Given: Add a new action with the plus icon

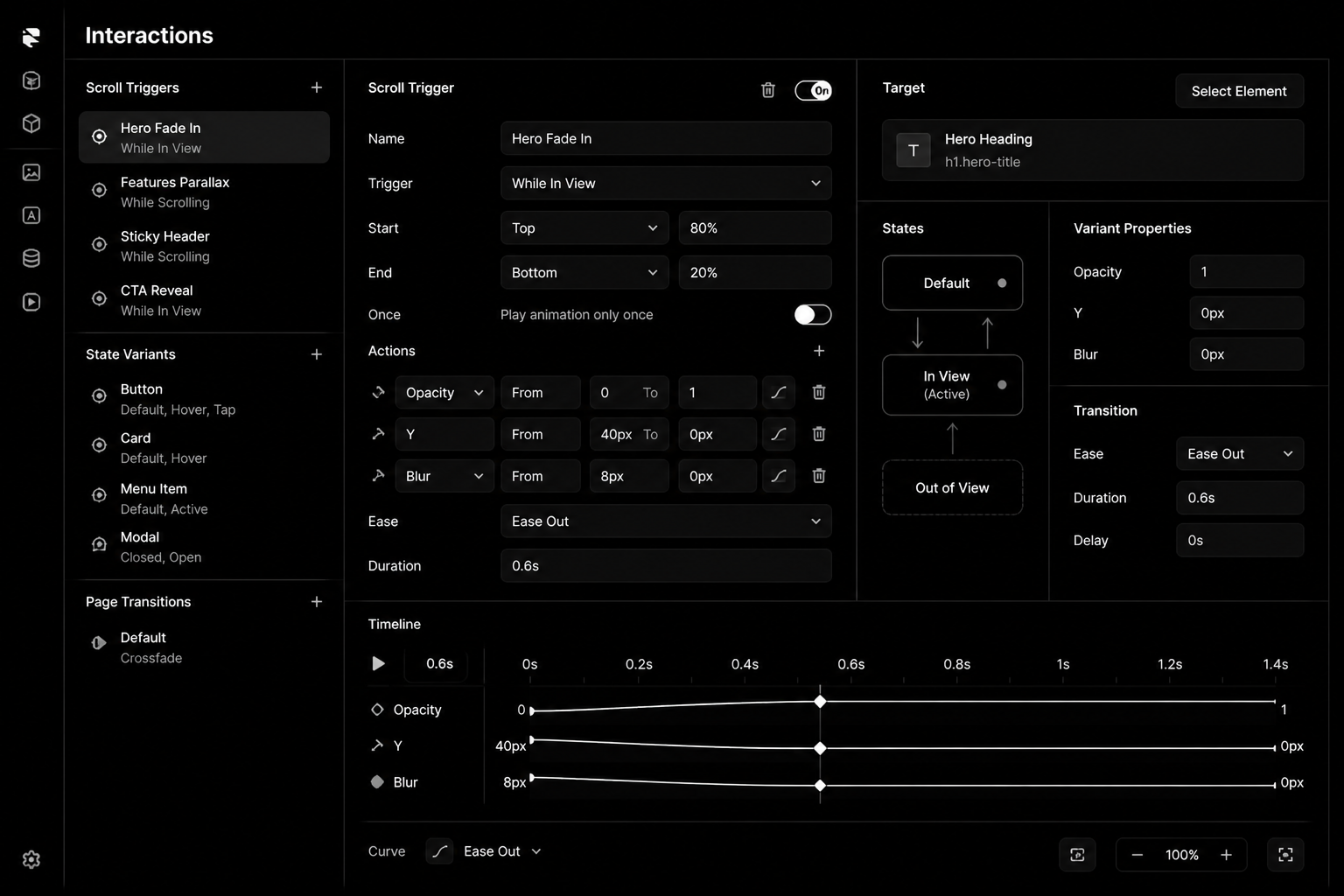Looking at the screenshot, I should click(819, 351).
